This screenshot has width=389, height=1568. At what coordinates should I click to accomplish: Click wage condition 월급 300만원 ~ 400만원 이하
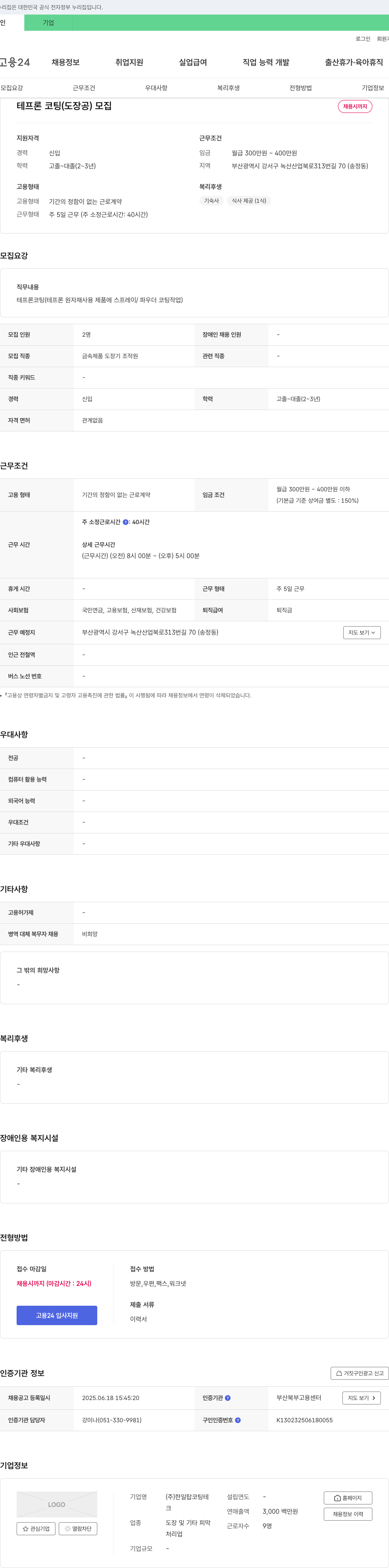coord(313,489)
